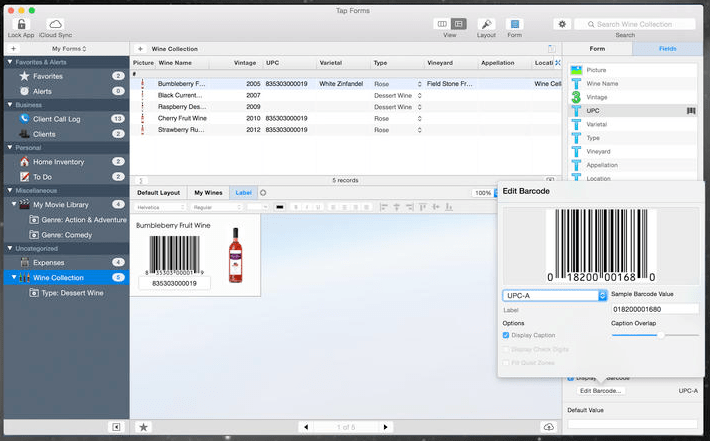The width and height of the screenshot is (710, 441).
Task: Open UPC-A barcode type dropdown
Action: tap(554, 296)
